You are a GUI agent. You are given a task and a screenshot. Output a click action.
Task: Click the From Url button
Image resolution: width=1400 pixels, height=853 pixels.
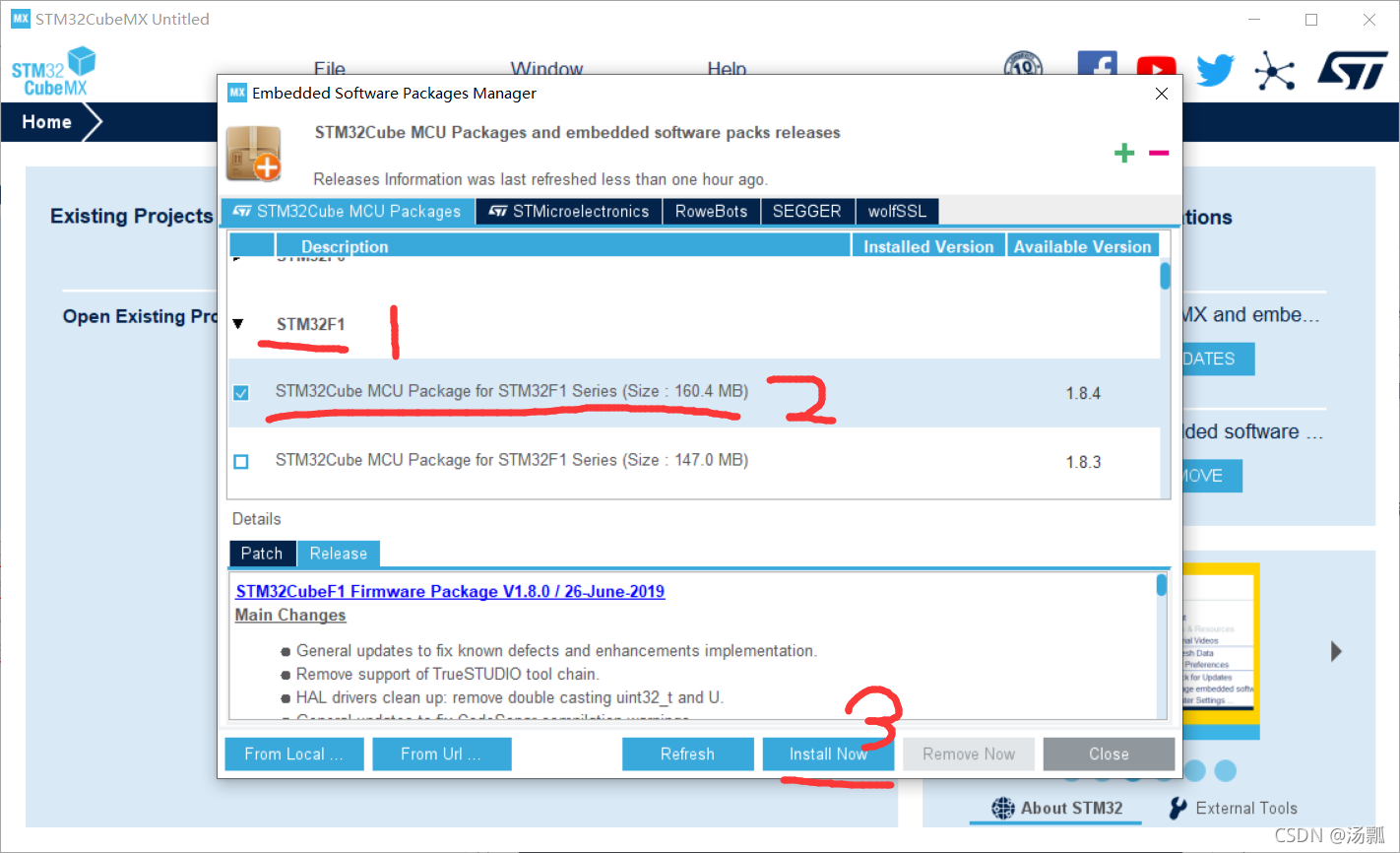442,755
